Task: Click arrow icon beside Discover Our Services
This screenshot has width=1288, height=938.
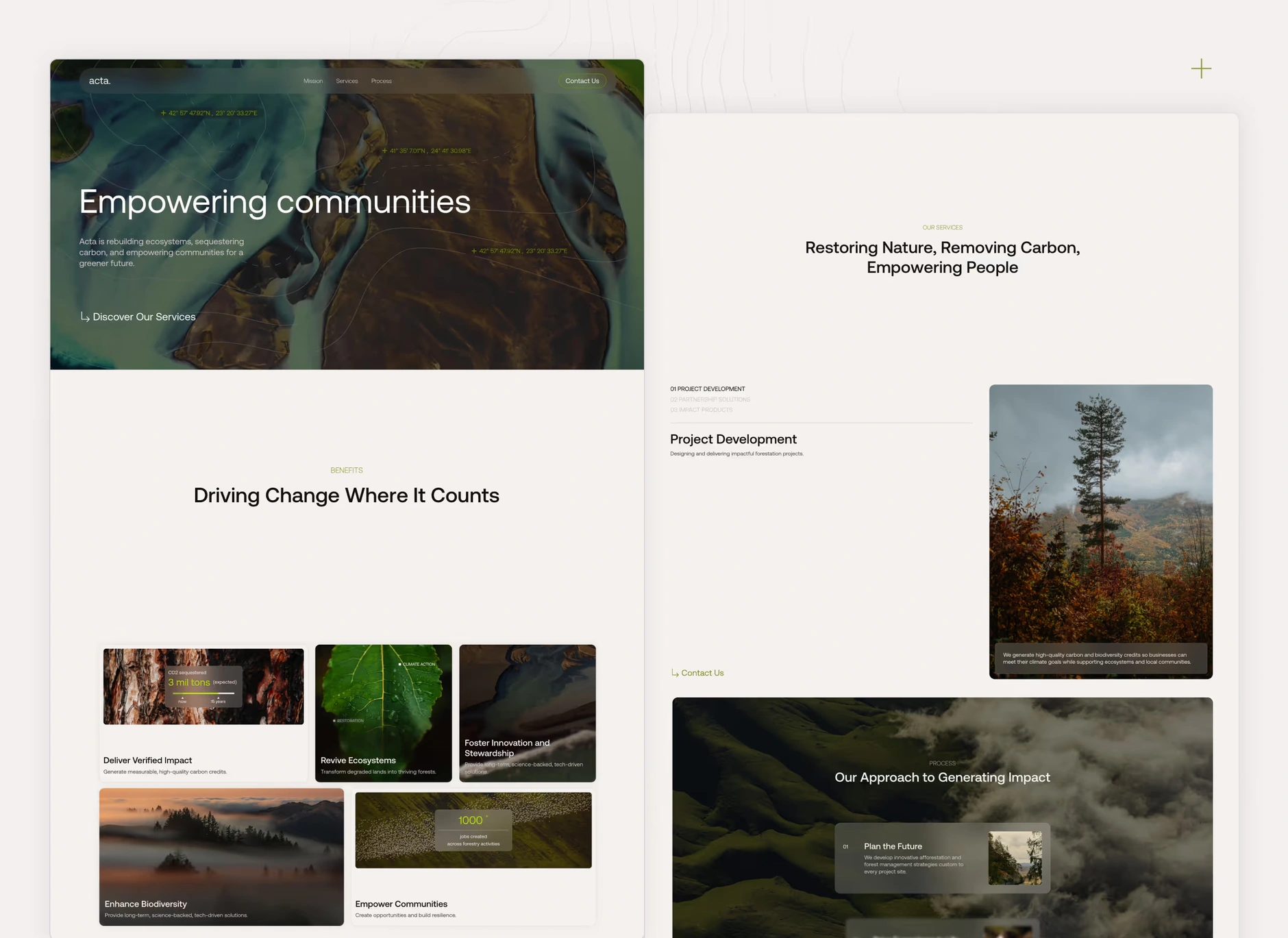Action: pos(85,317)
